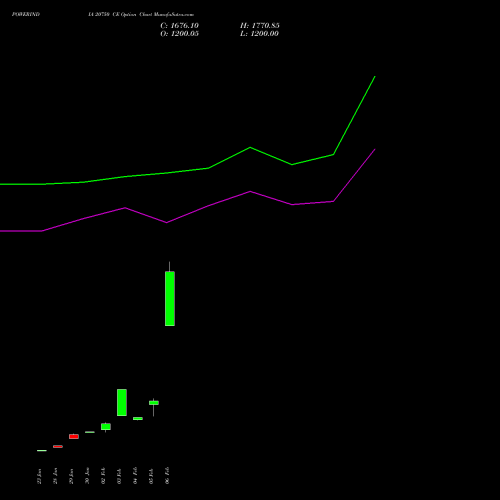Image resolution: width=500 pixels, height=500 pixels.
Task: Select the green 02 Feb candlestick
Action: coord(106,427)
